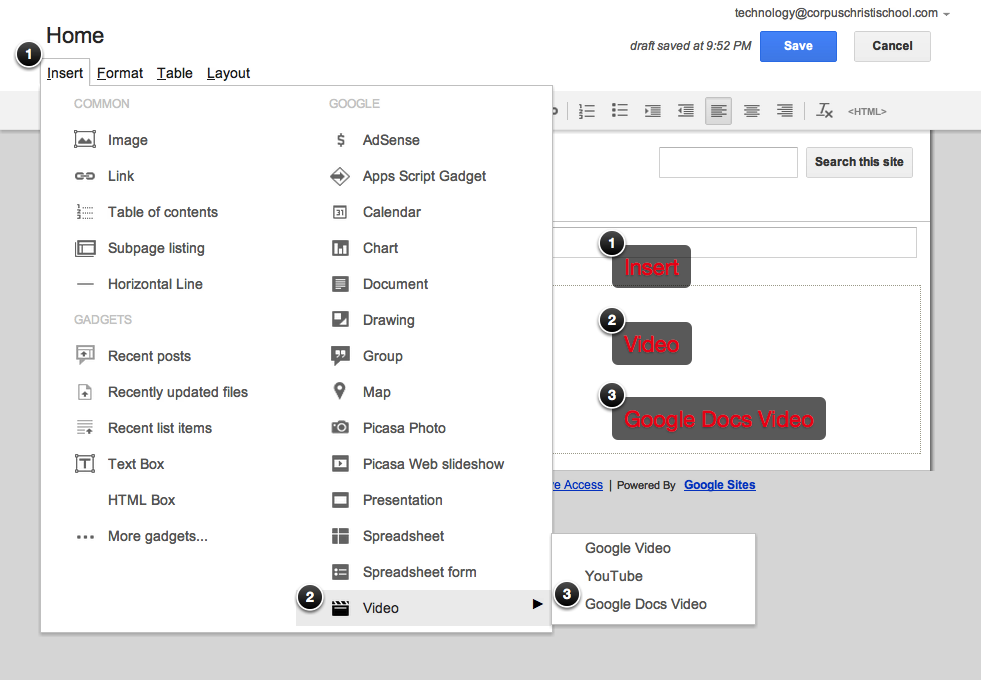Click the Recently updated files icon
The image size is (981, 680).
[85, 392]
